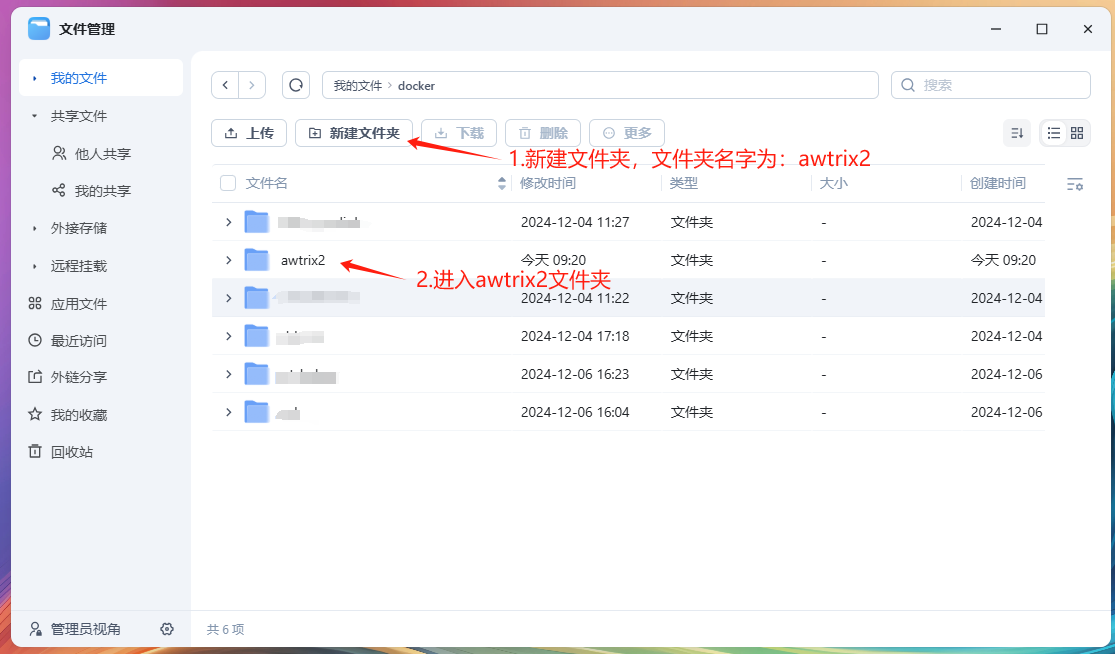Expand the 远程挂载 sidebar section
The width and height of the screenshot is (1115, 654).
coord(35,266)
